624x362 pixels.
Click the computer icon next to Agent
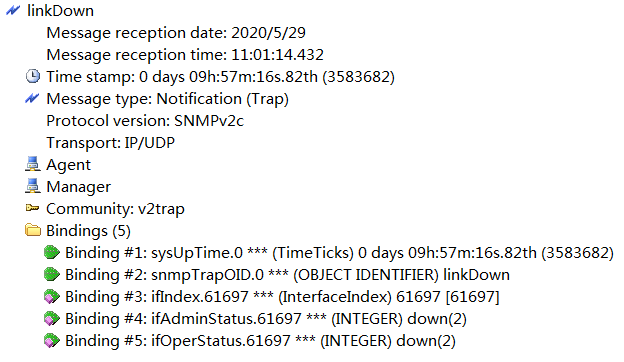pos(33,164)
